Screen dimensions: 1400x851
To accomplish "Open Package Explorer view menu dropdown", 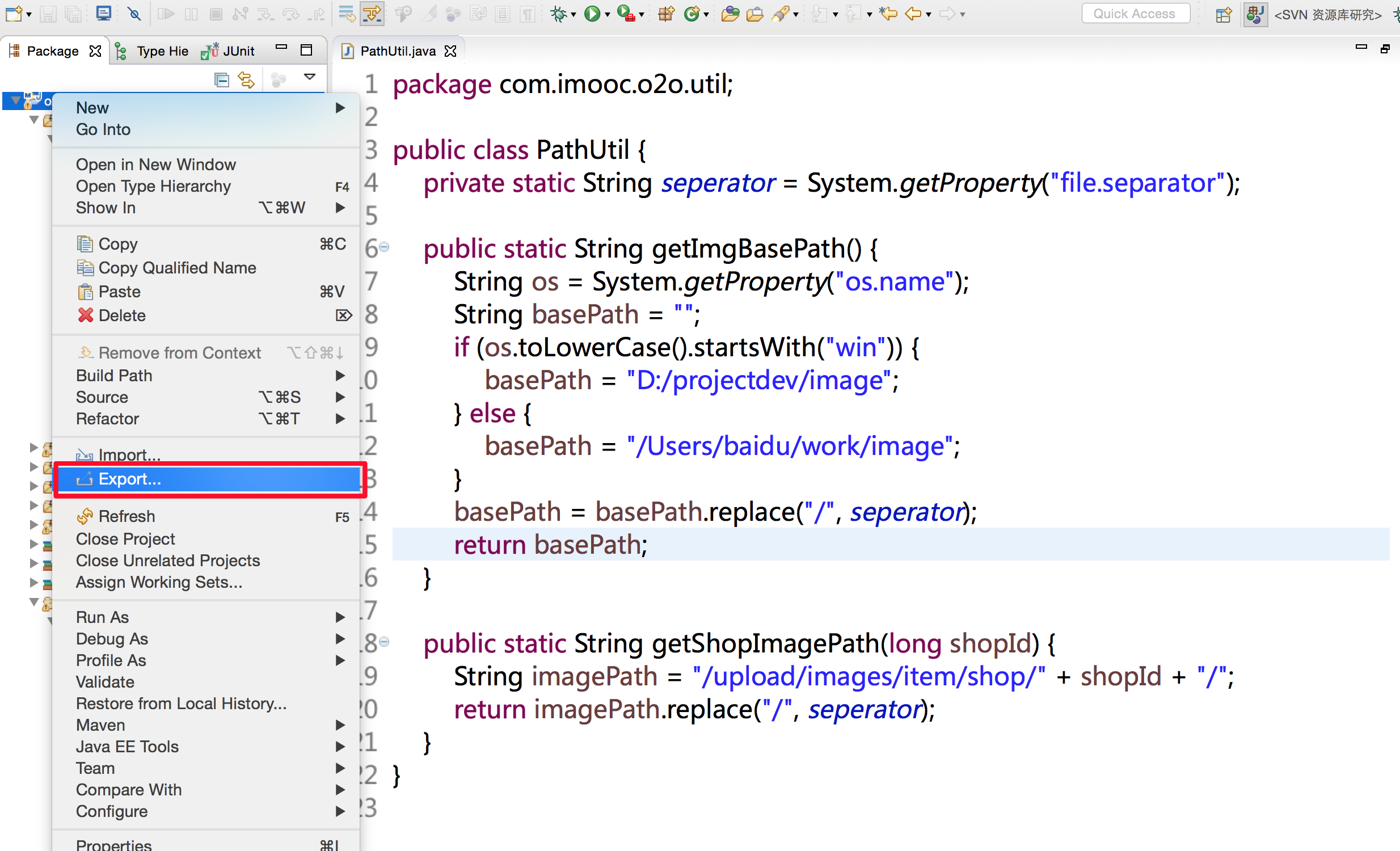I will 310,77.
